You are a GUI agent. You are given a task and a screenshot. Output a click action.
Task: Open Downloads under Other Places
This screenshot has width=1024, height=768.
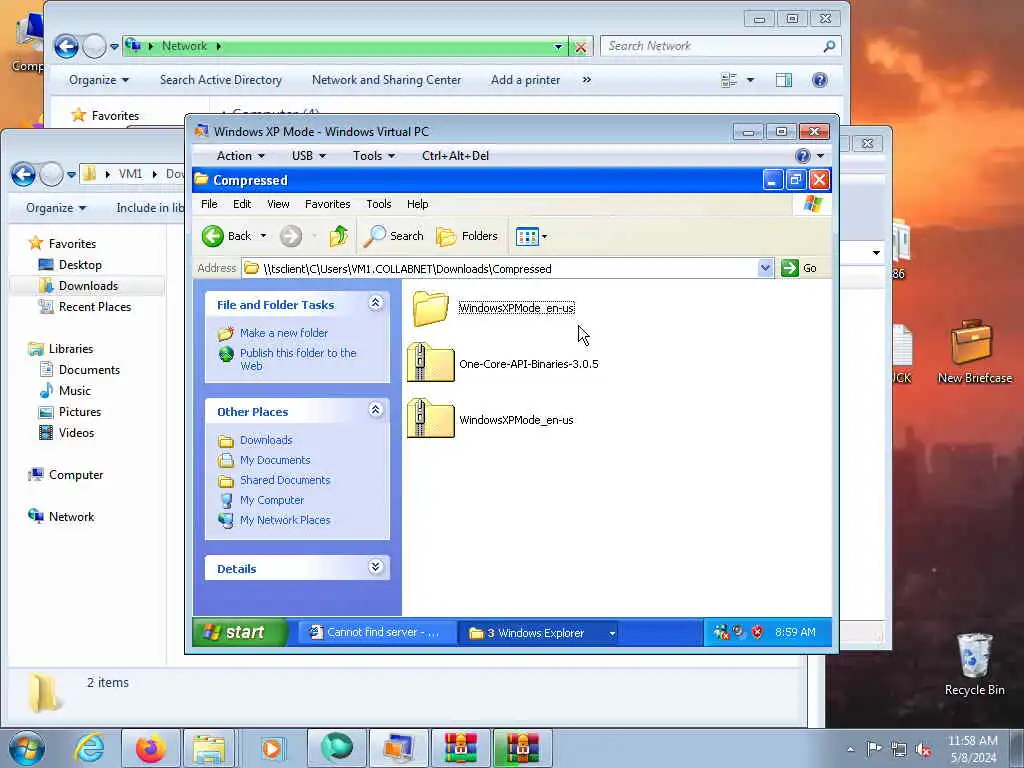[x=266, y=440]
